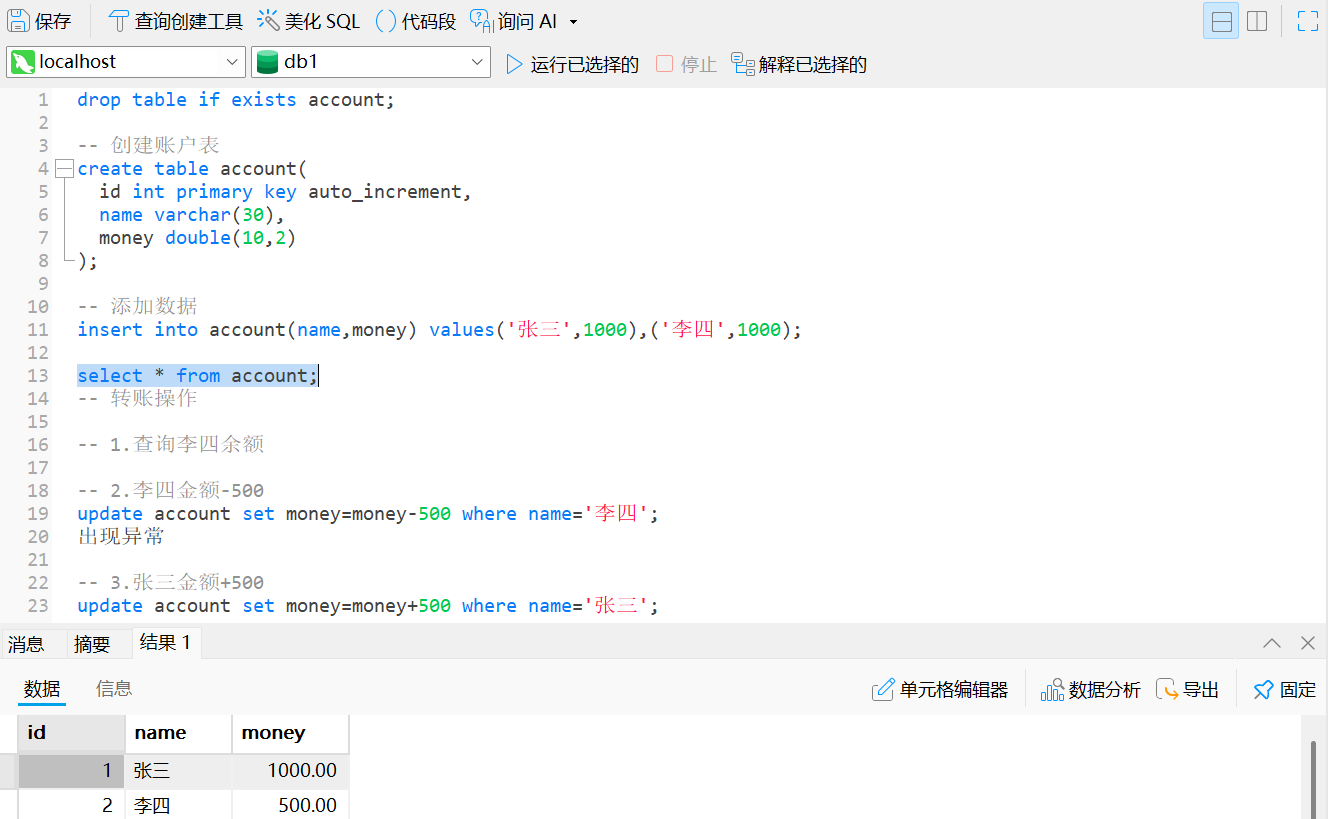Open Data Analysis (数据分析)
Screen dimensions: 1329x819
pos(1090,690)
